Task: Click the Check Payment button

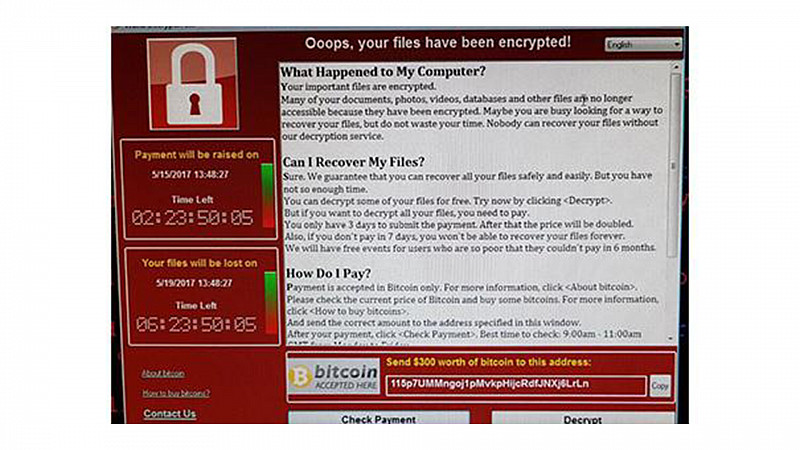Action: (x=379, y=418)
